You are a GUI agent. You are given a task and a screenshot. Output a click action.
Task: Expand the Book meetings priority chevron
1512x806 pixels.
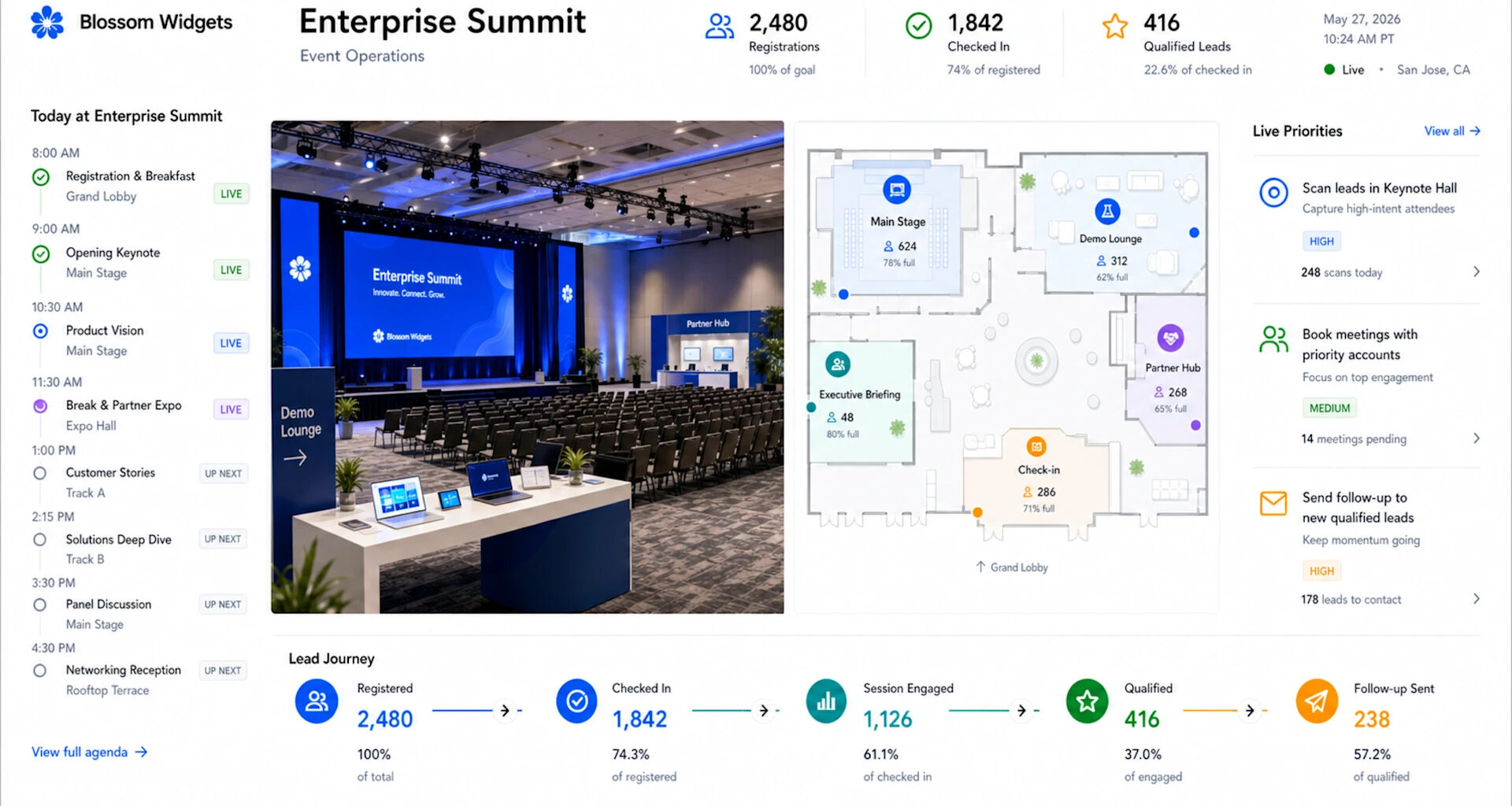[x=1476, y=438]
